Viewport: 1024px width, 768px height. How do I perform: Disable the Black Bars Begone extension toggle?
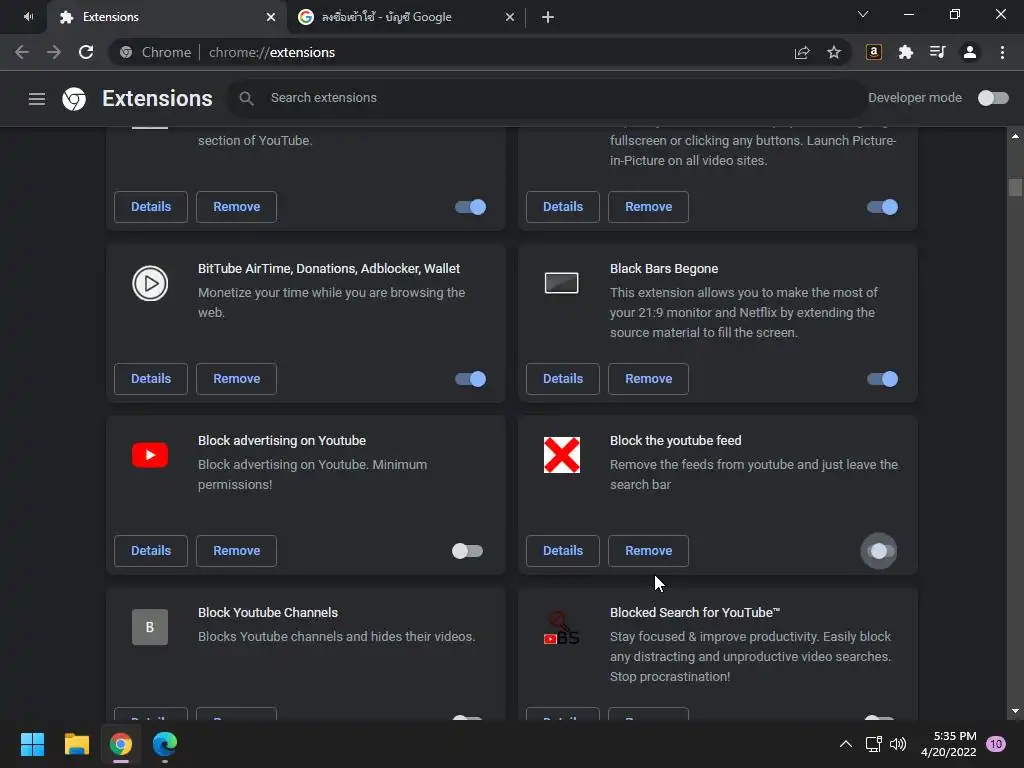[x=882, y=379]
